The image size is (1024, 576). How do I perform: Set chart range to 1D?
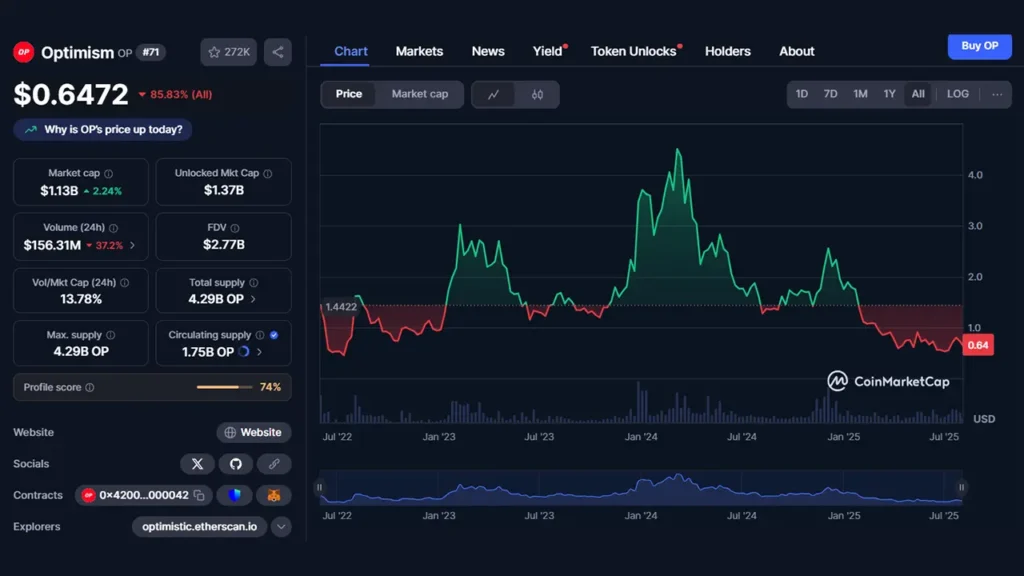click(801, 94)
